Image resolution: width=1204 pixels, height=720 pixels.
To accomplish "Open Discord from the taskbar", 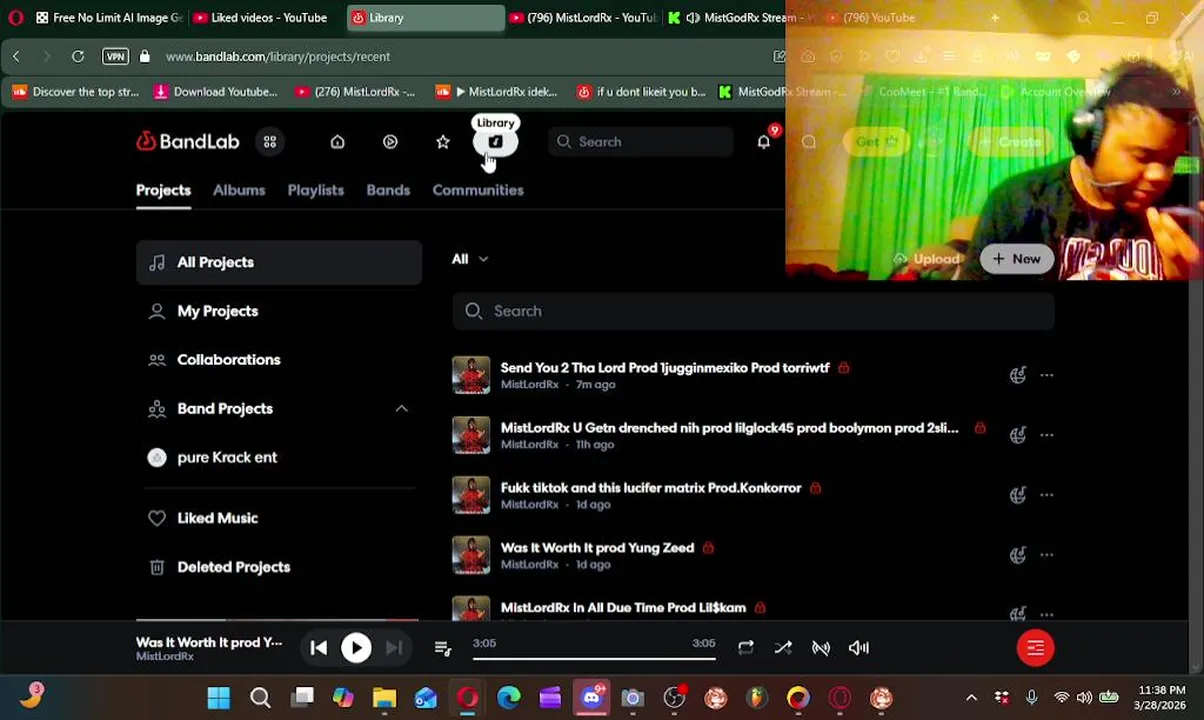I will 591,697.
